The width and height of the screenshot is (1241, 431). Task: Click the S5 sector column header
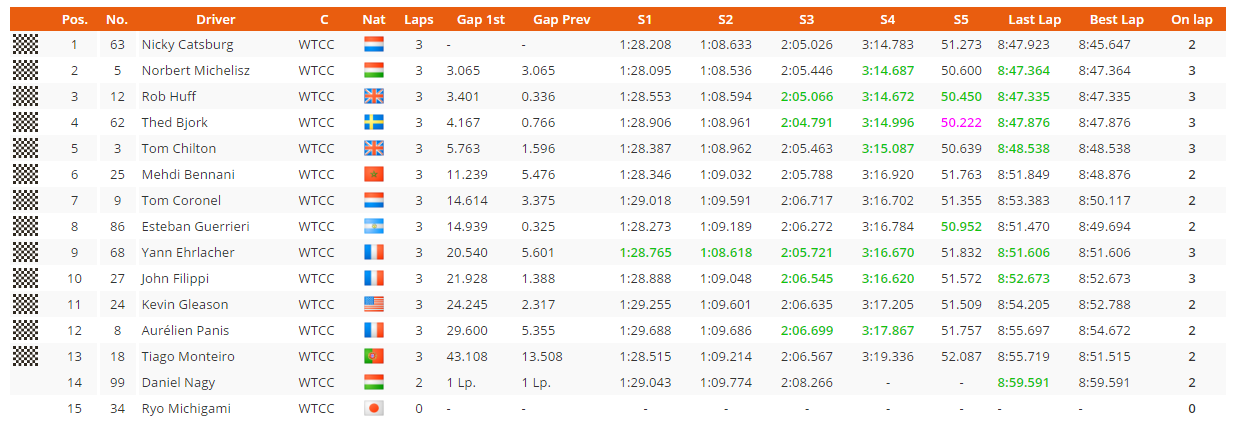click(961, 20)
